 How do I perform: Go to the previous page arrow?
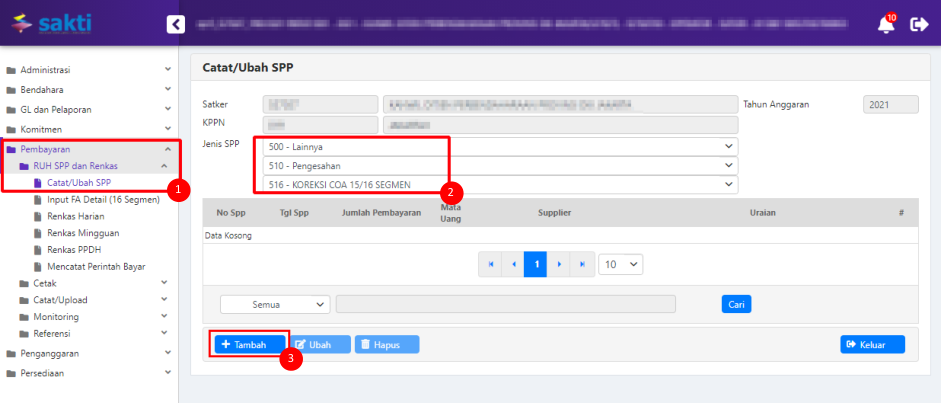pos(514,264)
